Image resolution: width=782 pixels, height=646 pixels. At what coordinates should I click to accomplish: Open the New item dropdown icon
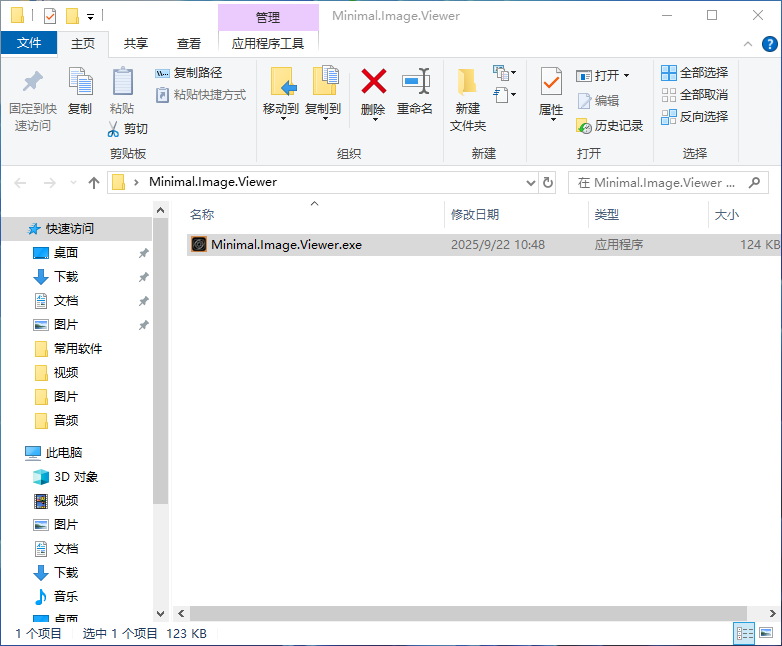click(504, 73)
